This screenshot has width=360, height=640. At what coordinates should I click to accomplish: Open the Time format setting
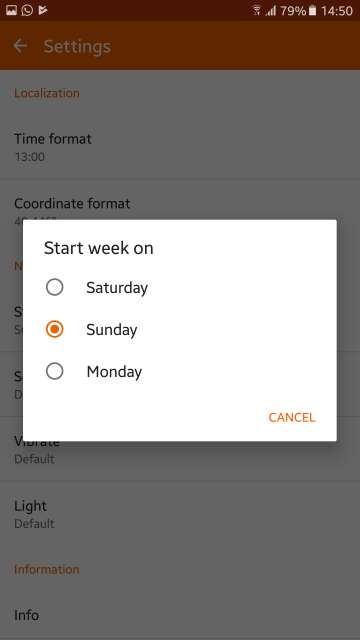(x=180, y=147)
